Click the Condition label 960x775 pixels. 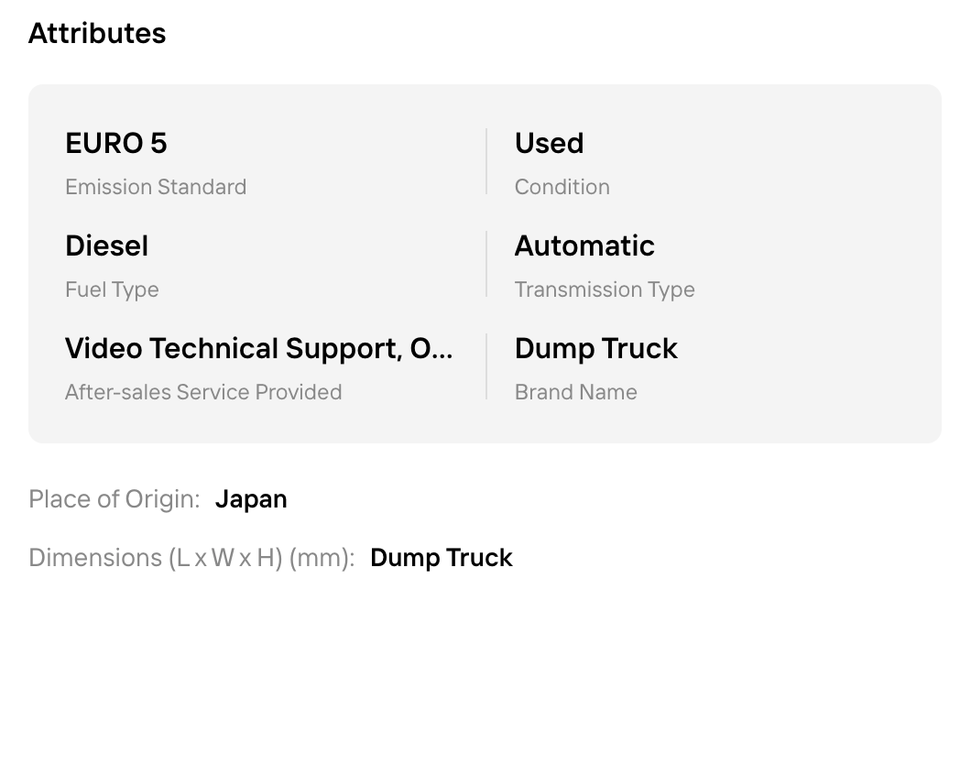562,187
